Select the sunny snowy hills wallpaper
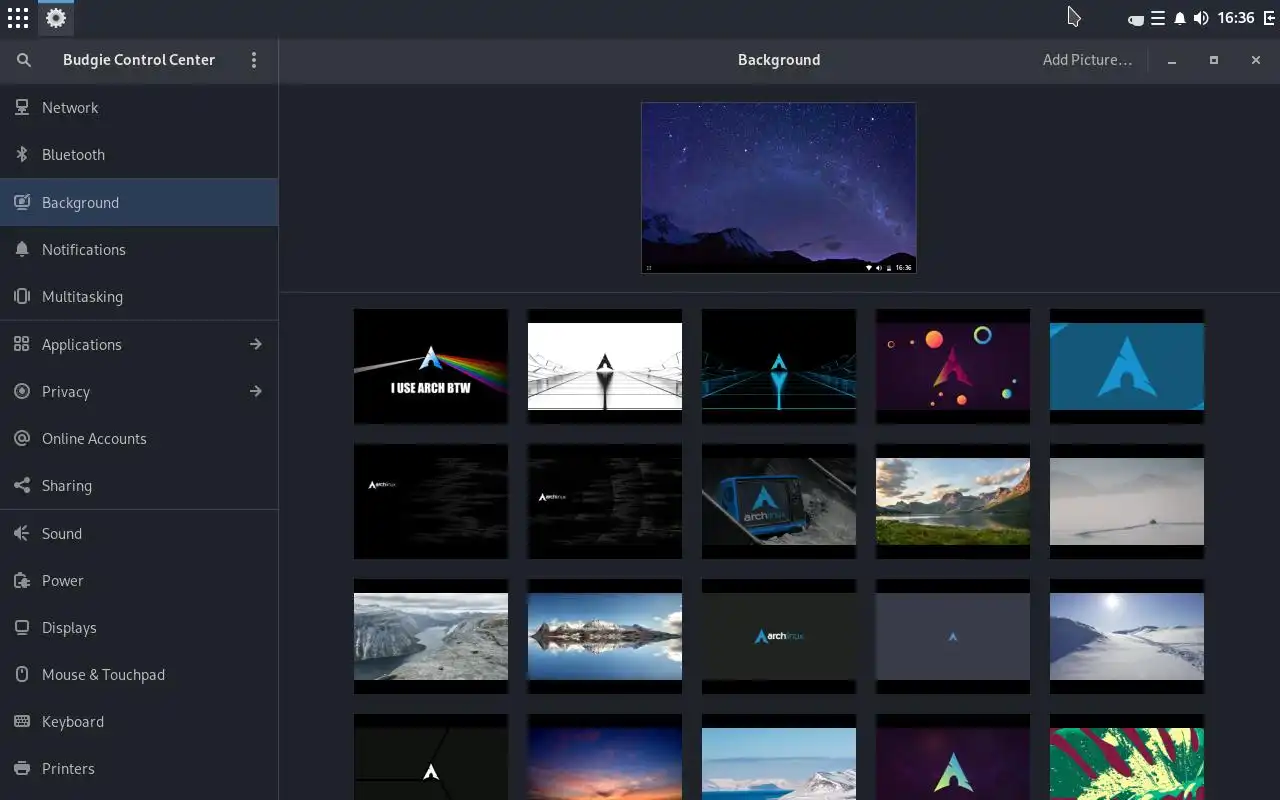Image resolution: width=1280 pixels, height=800 pixels. tap(1127, 636)
